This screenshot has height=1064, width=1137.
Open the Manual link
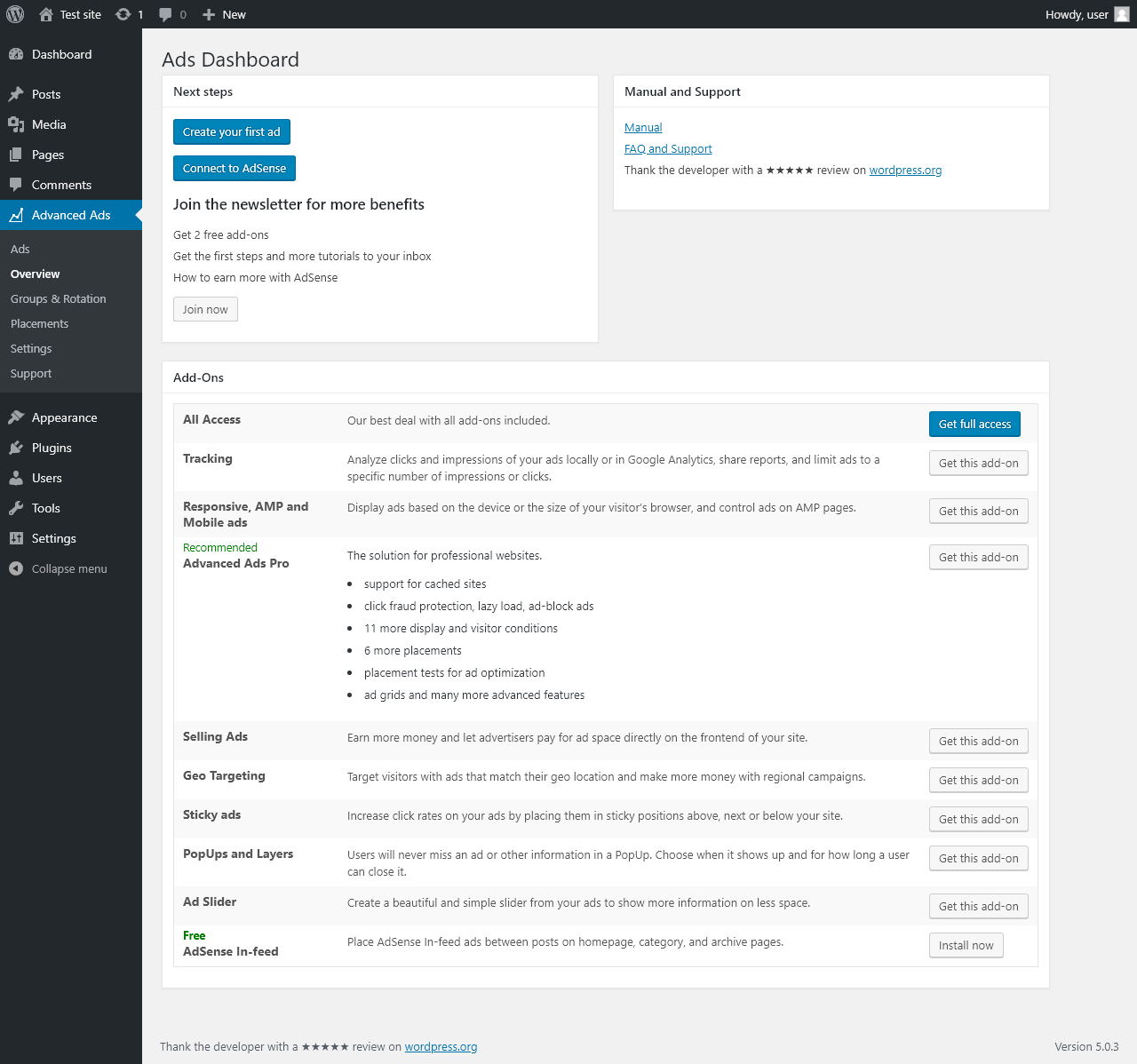(x=643, y=128)
